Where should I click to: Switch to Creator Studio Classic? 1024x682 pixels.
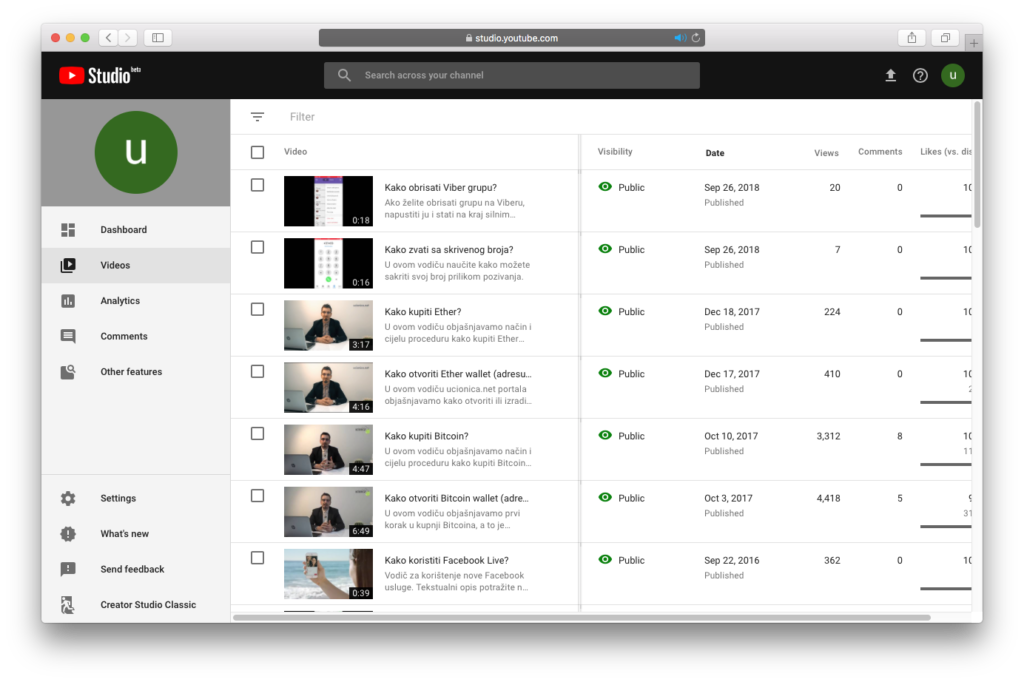click(148, 605)
